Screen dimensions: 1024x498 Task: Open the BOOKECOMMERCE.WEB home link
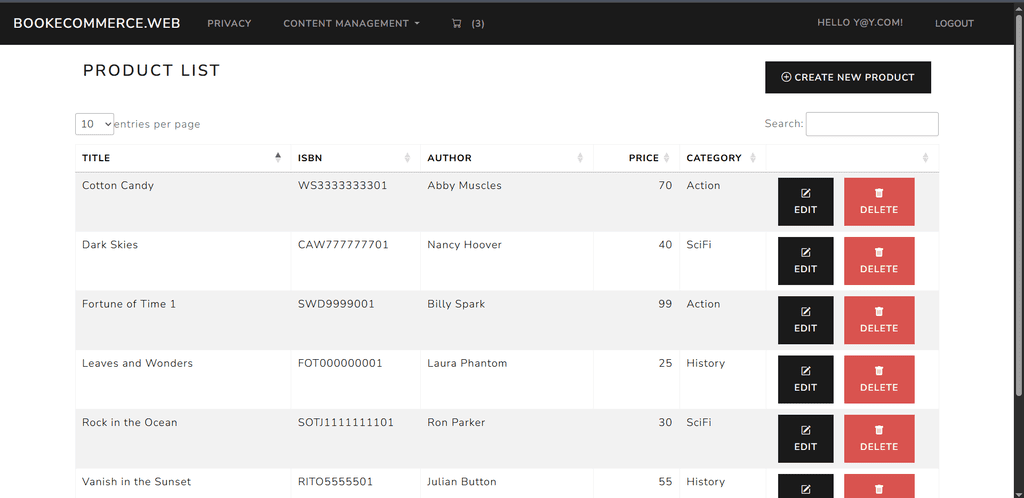click(x=97, y=23)
